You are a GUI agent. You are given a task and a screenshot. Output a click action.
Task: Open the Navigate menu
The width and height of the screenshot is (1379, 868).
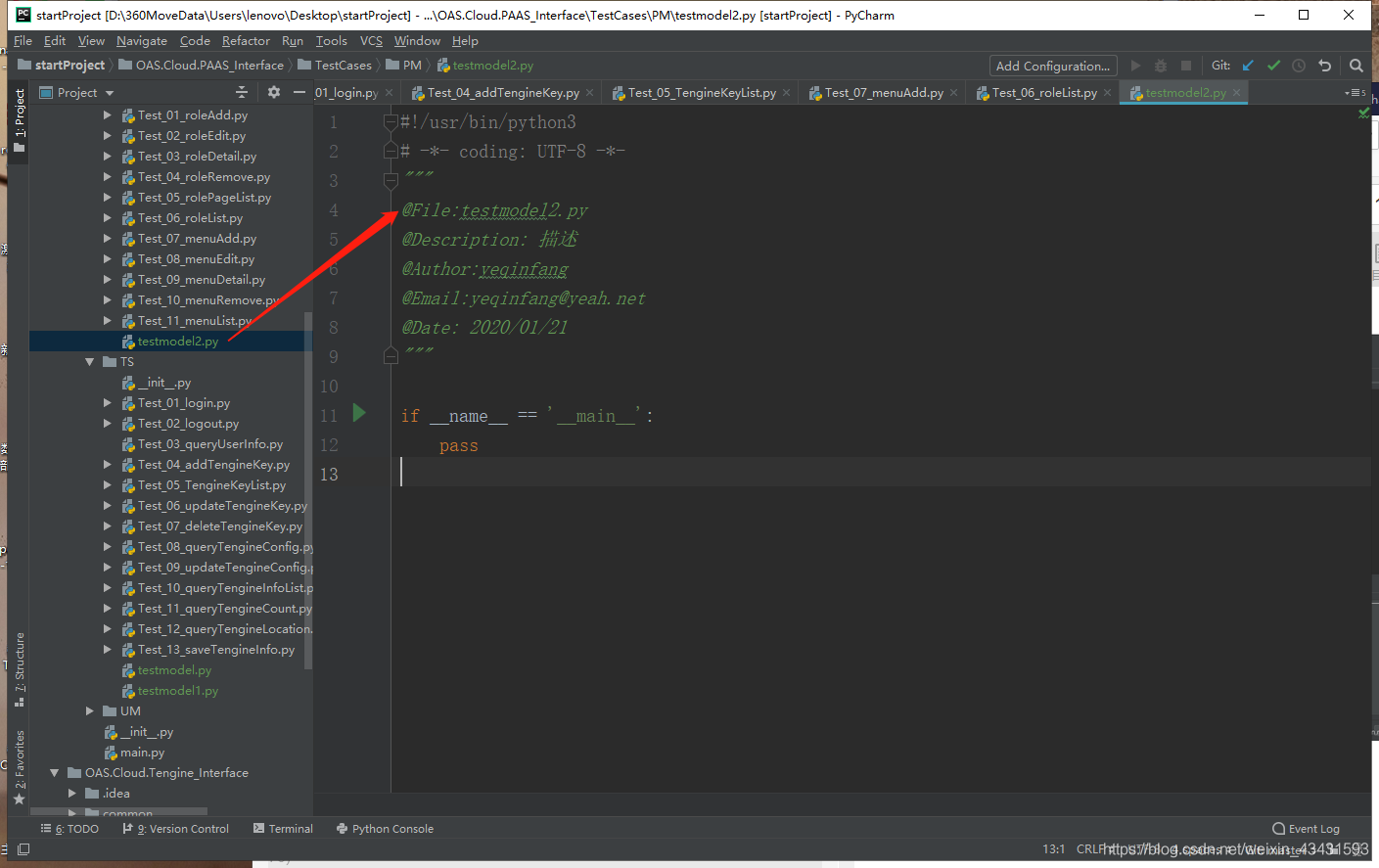141,41
